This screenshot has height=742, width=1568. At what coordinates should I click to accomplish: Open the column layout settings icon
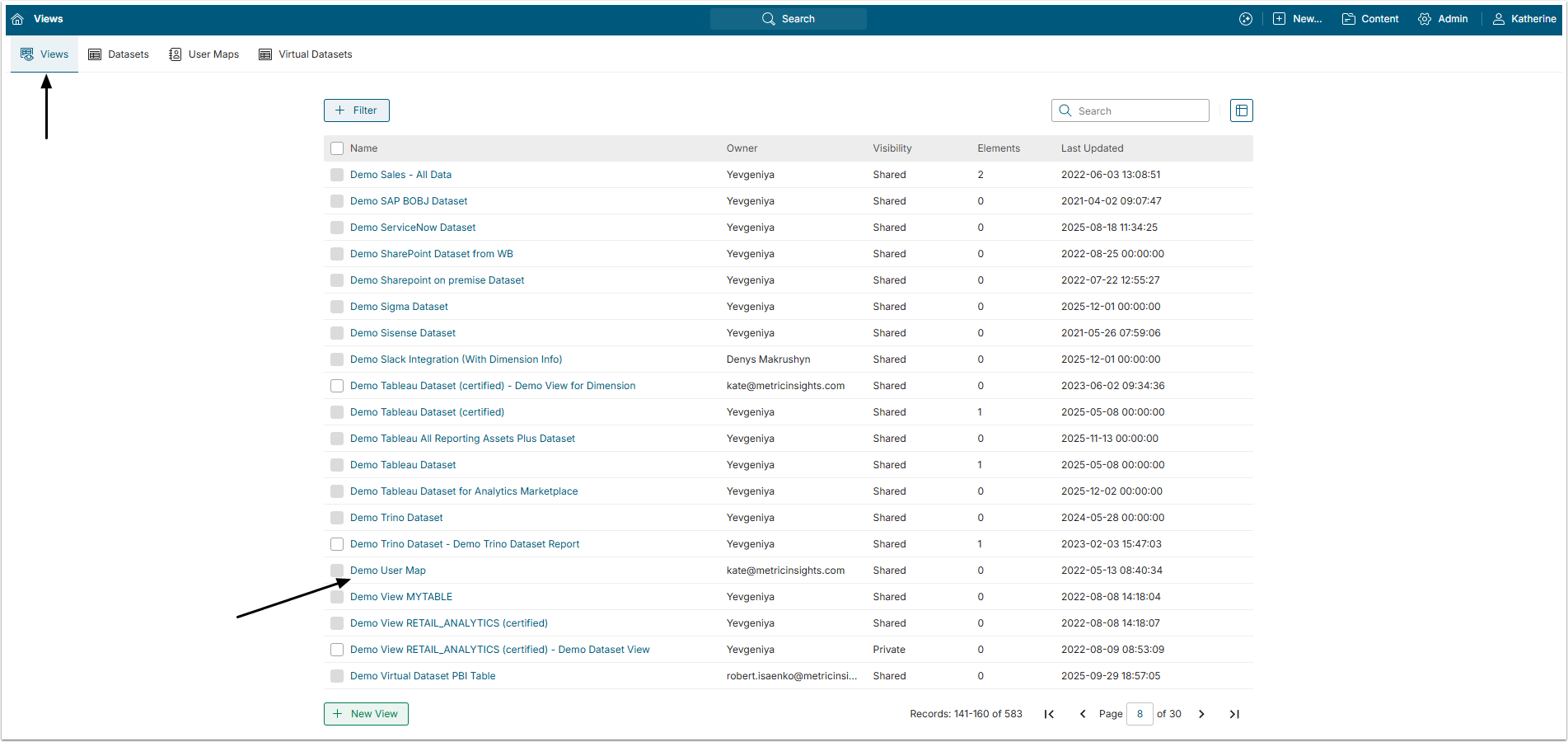point(1241,110)
